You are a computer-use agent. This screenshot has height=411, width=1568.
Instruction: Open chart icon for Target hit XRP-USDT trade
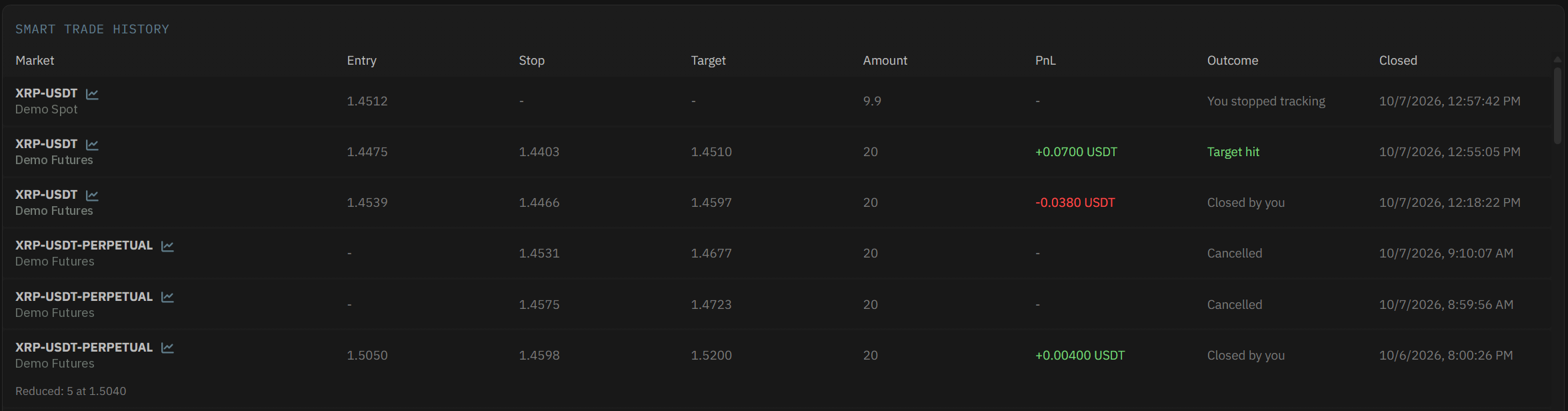point(92,145)
